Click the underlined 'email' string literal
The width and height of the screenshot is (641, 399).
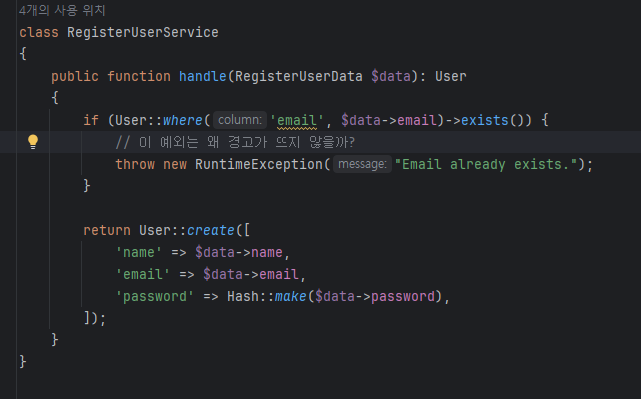(297, 121)
